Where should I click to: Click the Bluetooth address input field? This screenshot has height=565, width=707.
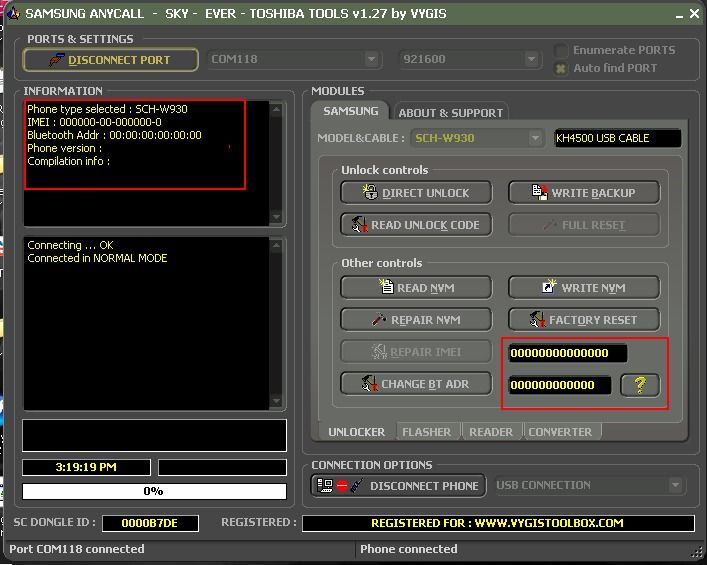point(560,385)
